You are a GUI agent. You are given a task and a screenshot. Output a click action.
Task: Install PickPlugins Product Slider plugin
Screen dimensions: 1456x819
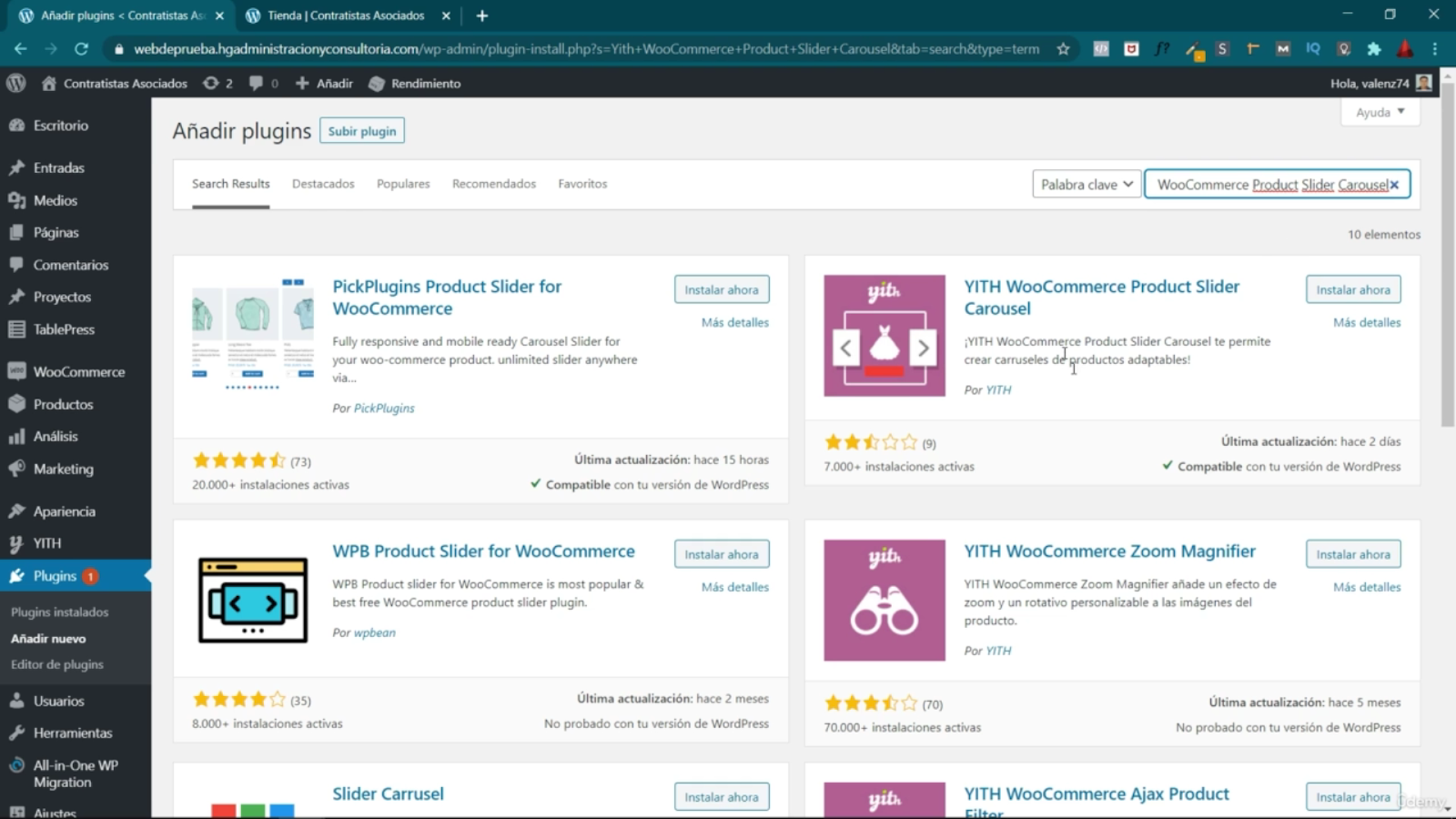pos(722,289)
